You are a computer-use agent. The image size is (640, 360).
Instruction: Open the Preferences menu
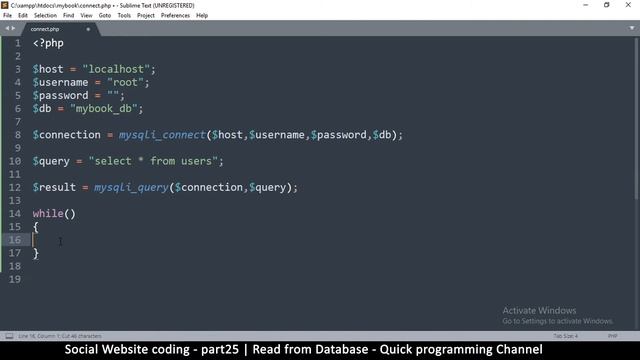pos(175,16)
